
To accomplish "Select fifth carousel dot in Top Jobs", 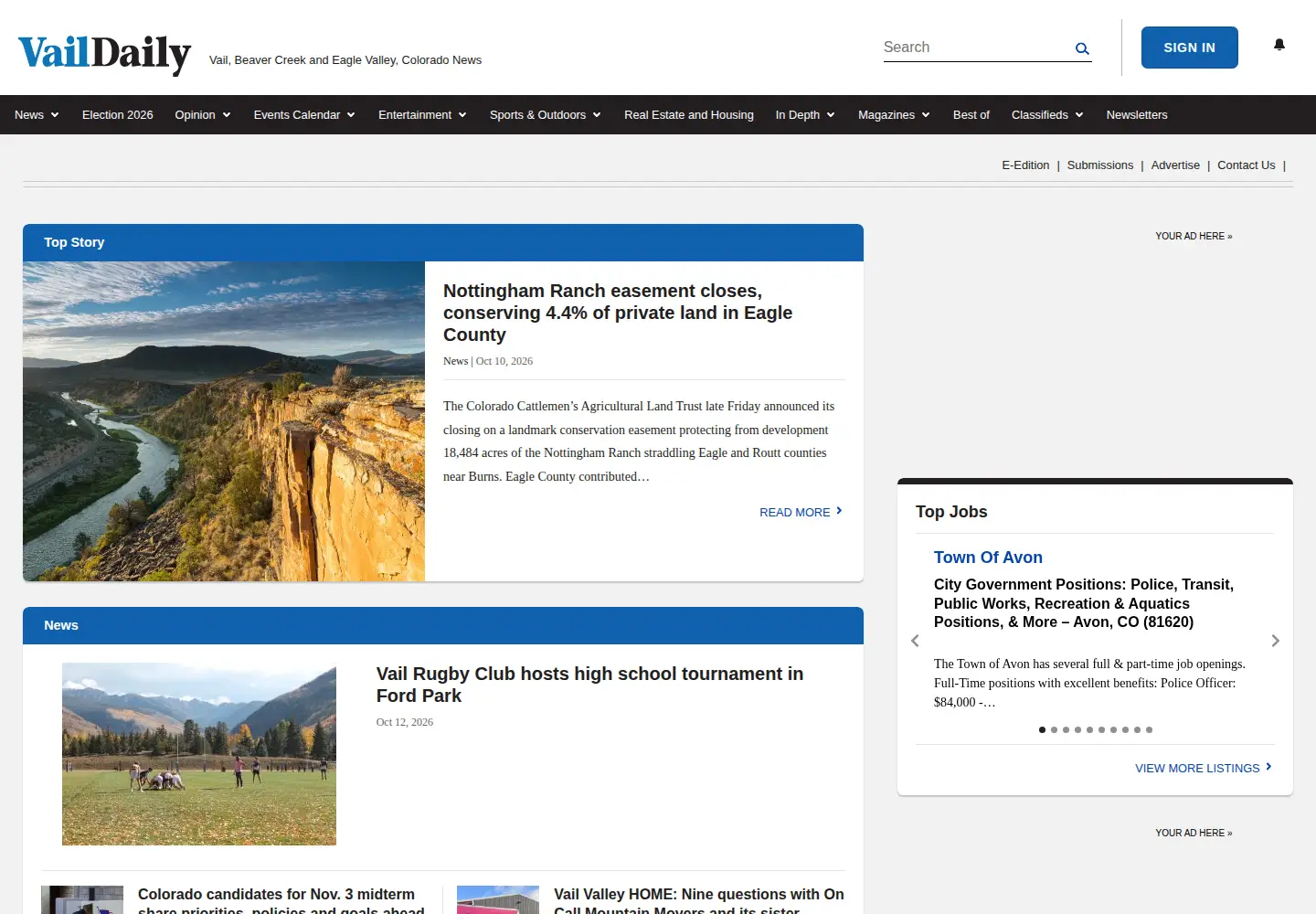I will coord(1089,729).
